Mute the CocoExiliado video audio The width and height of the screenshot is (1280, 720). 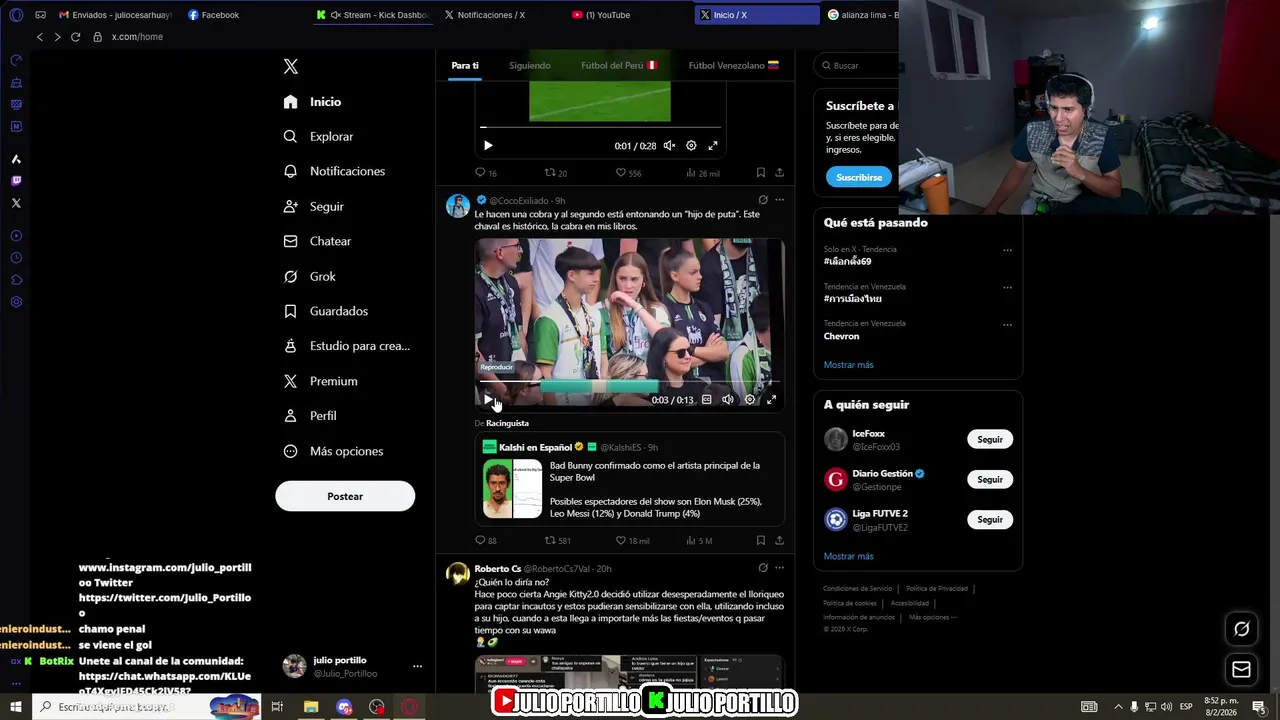click(728, 400)
